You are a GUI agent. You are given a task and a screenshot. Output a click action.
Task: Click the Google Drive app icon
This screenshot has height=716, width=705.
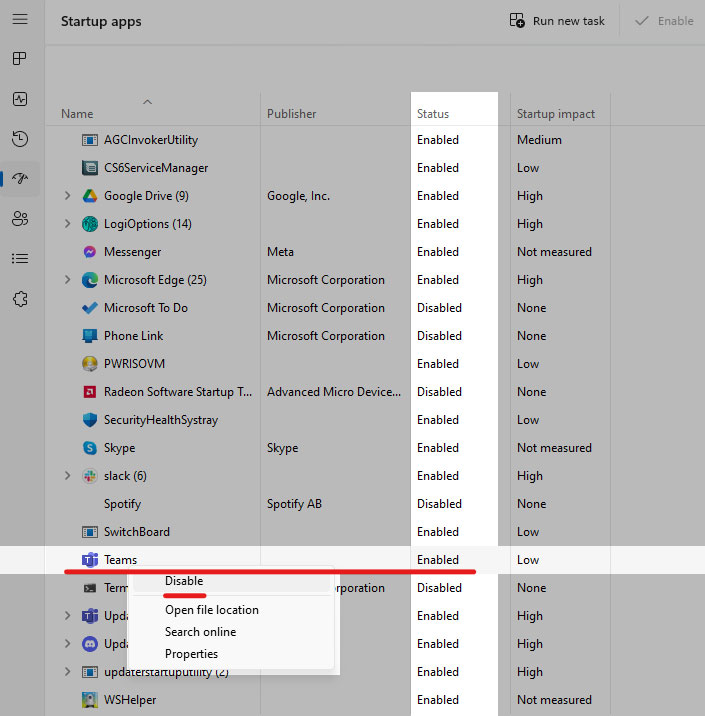89,196
